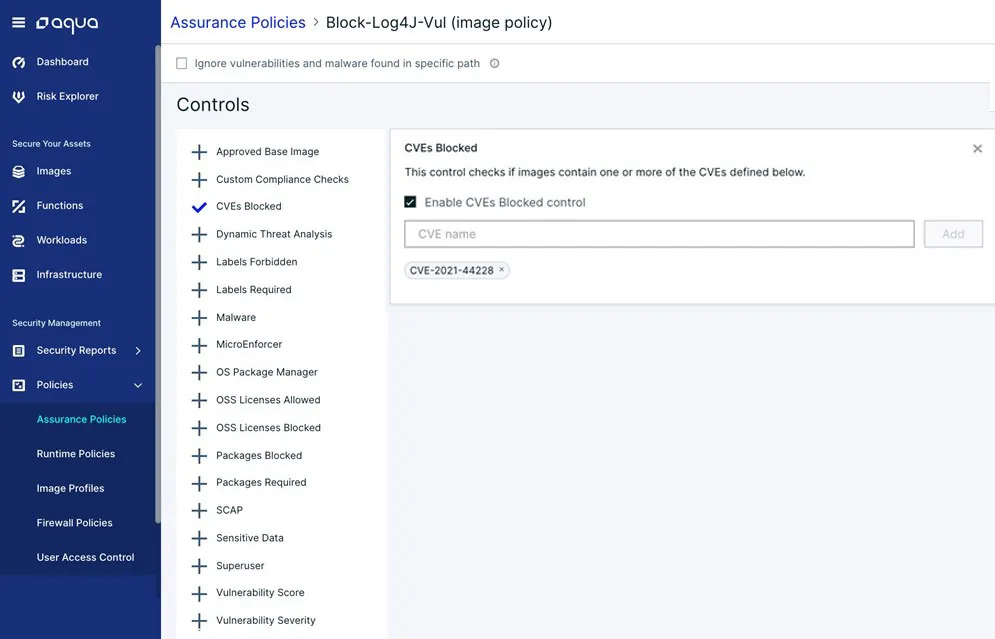The width and height of the screenshot is (995, 639).
Task: Click the Sensitive Data label
Action: [x=249, y=538]
